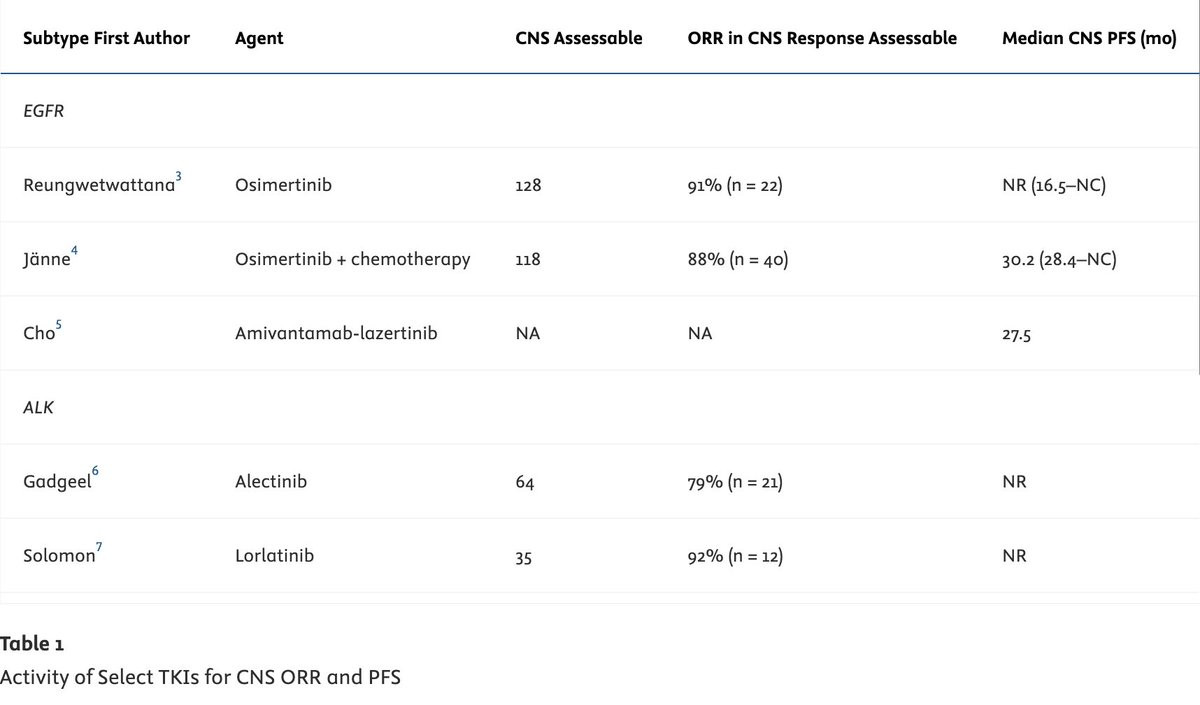This screenshot has height=705, width=1200.
Task: Click the Activity of Select TKIs caption text
Action: pyautogui.click(x=200, y=677)
